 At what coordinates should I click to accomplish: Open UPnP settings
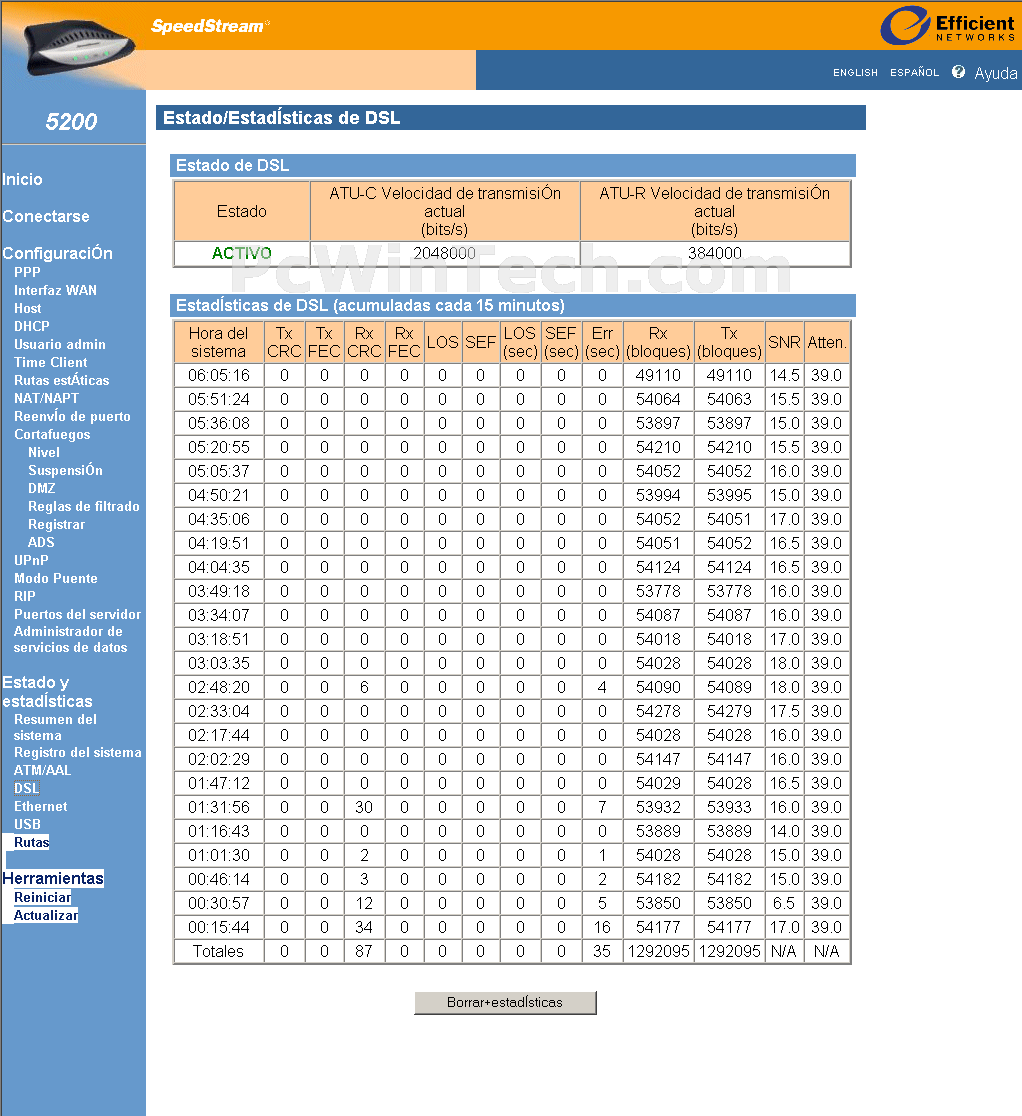tap(31, 560)
